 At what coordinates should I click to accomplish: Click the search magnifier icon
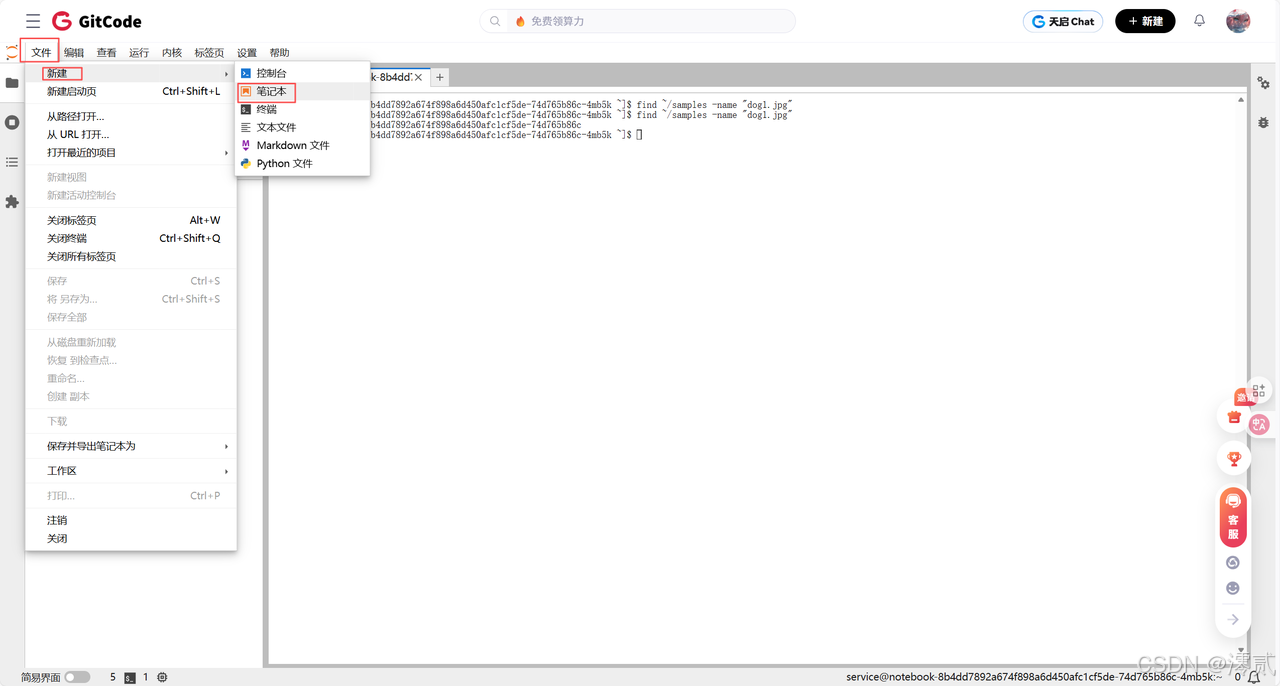coord(495,21)
